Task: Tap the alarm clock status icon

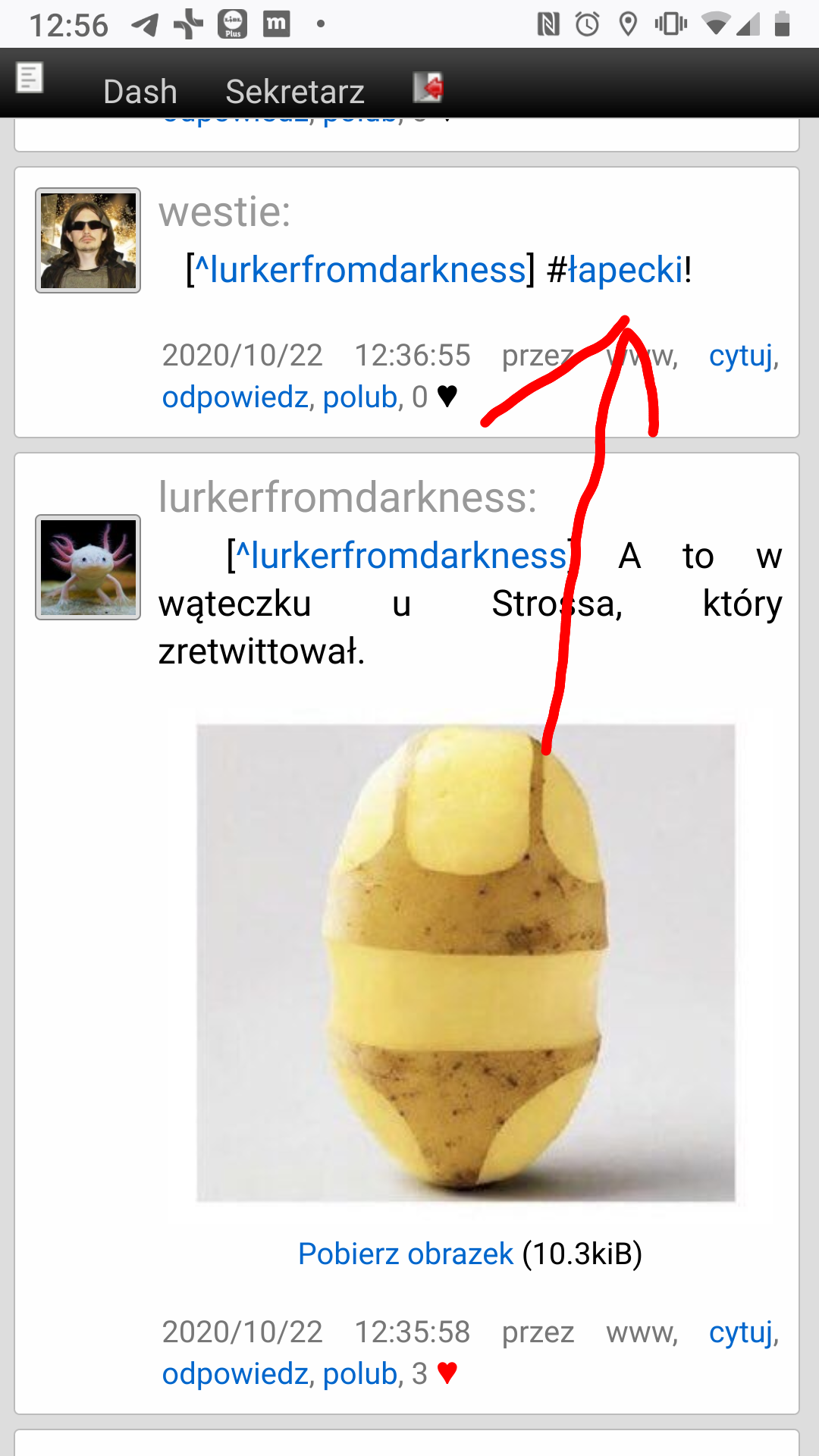Action: [x=587, y=24]
